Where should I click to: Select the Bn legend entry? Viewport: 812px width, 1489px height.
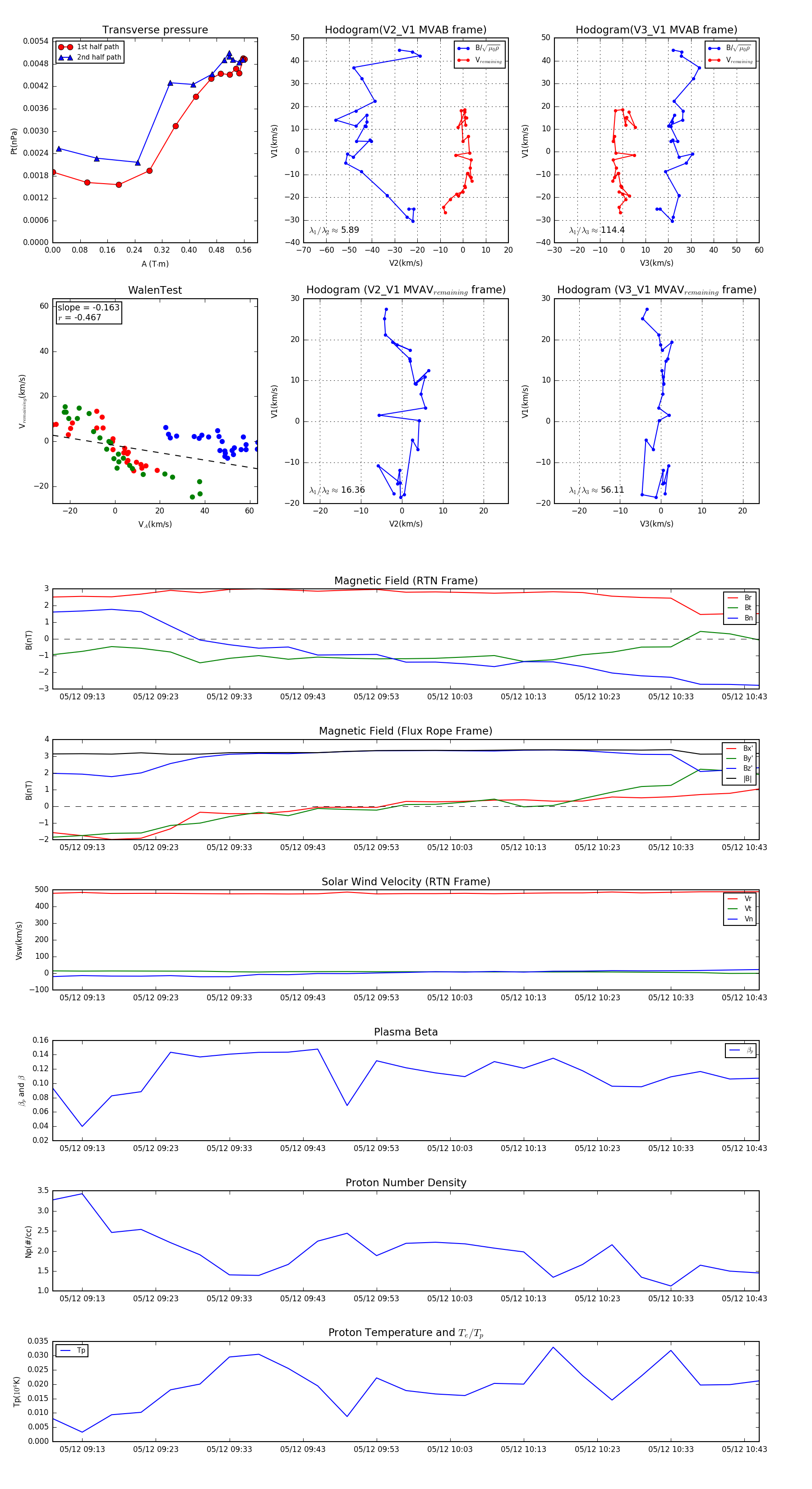point(740,618)
